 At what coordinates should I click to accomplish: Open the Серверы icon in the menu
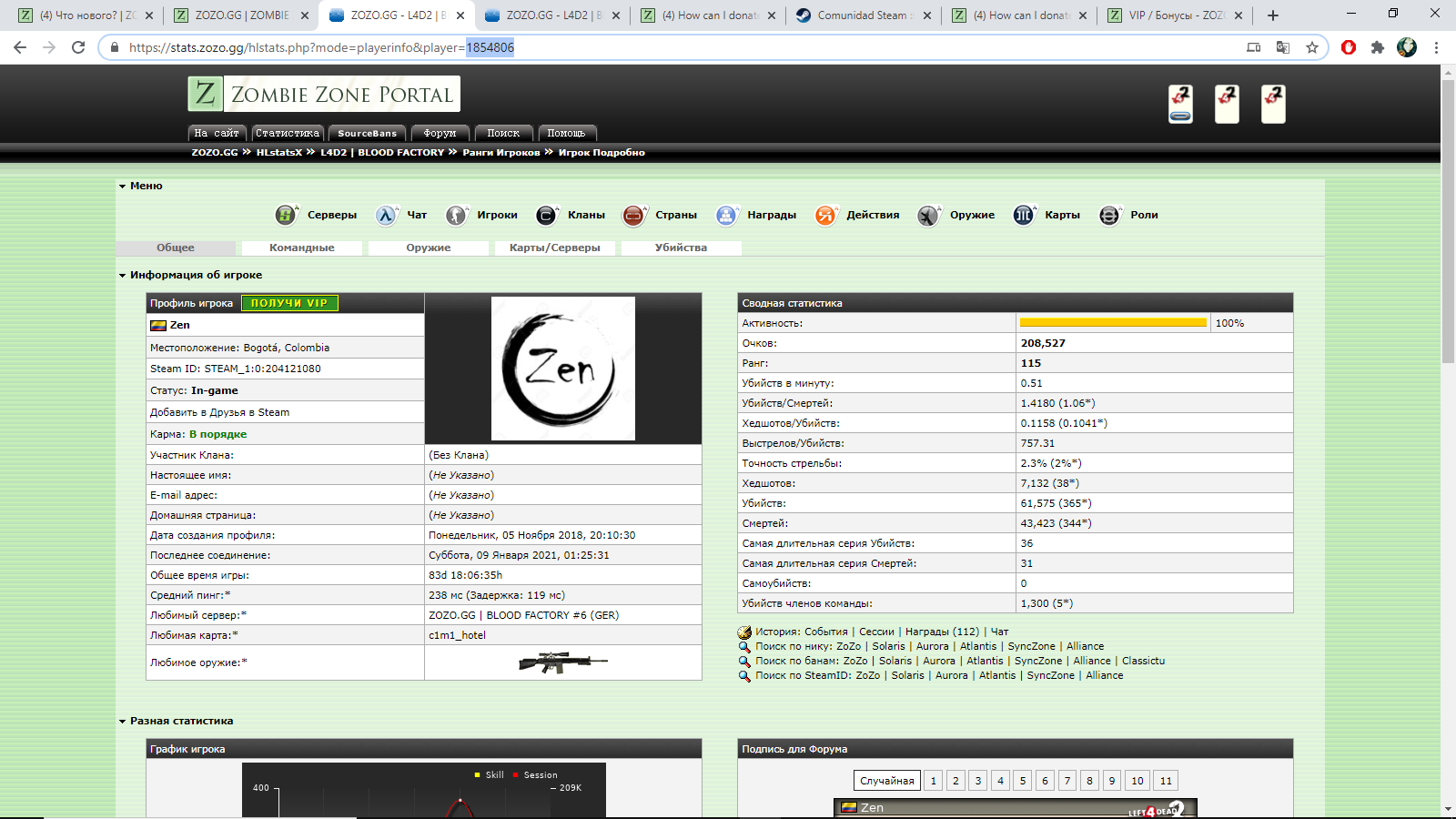pyautogui.click(x=286, y=215)
